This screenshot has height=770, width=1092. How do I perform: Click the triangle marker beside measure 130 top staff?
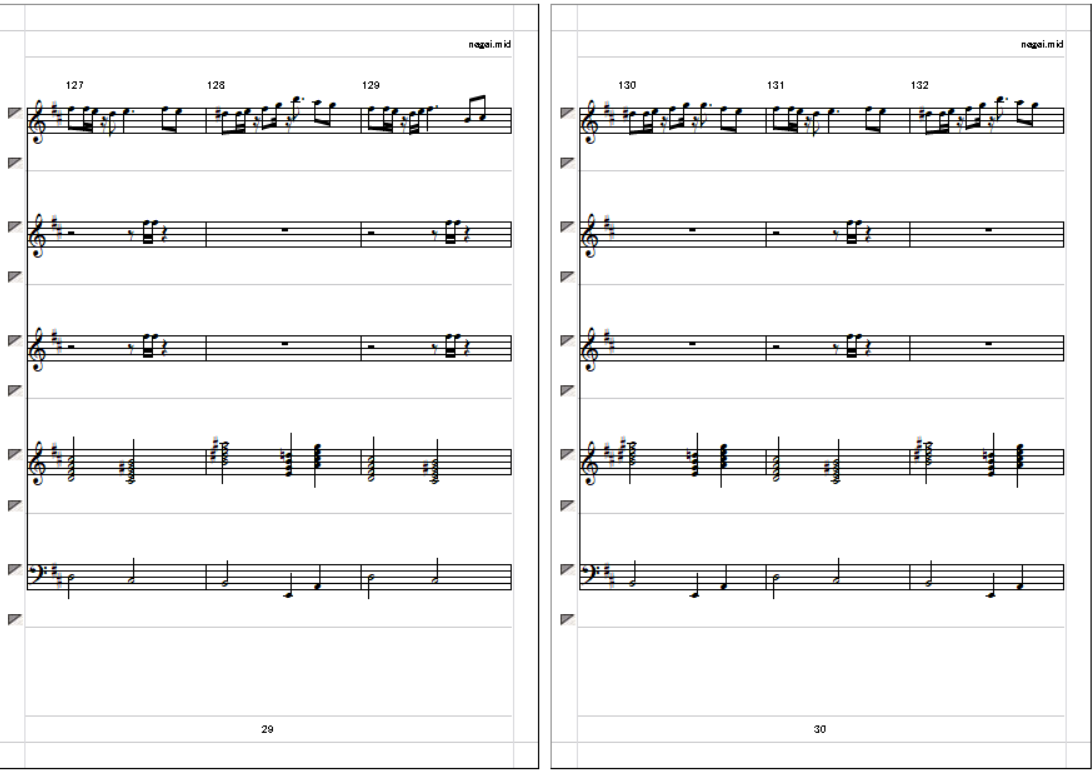(x=568, y=113)
